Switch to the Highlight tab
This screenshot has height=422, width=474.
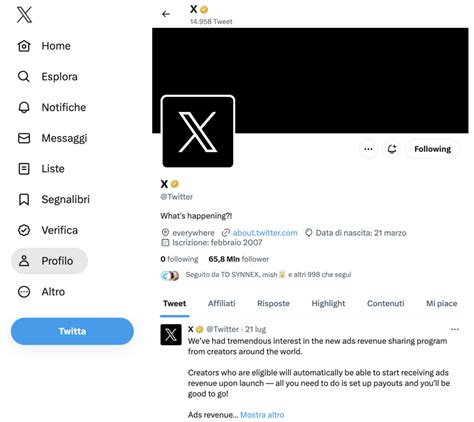pos(328,303)
